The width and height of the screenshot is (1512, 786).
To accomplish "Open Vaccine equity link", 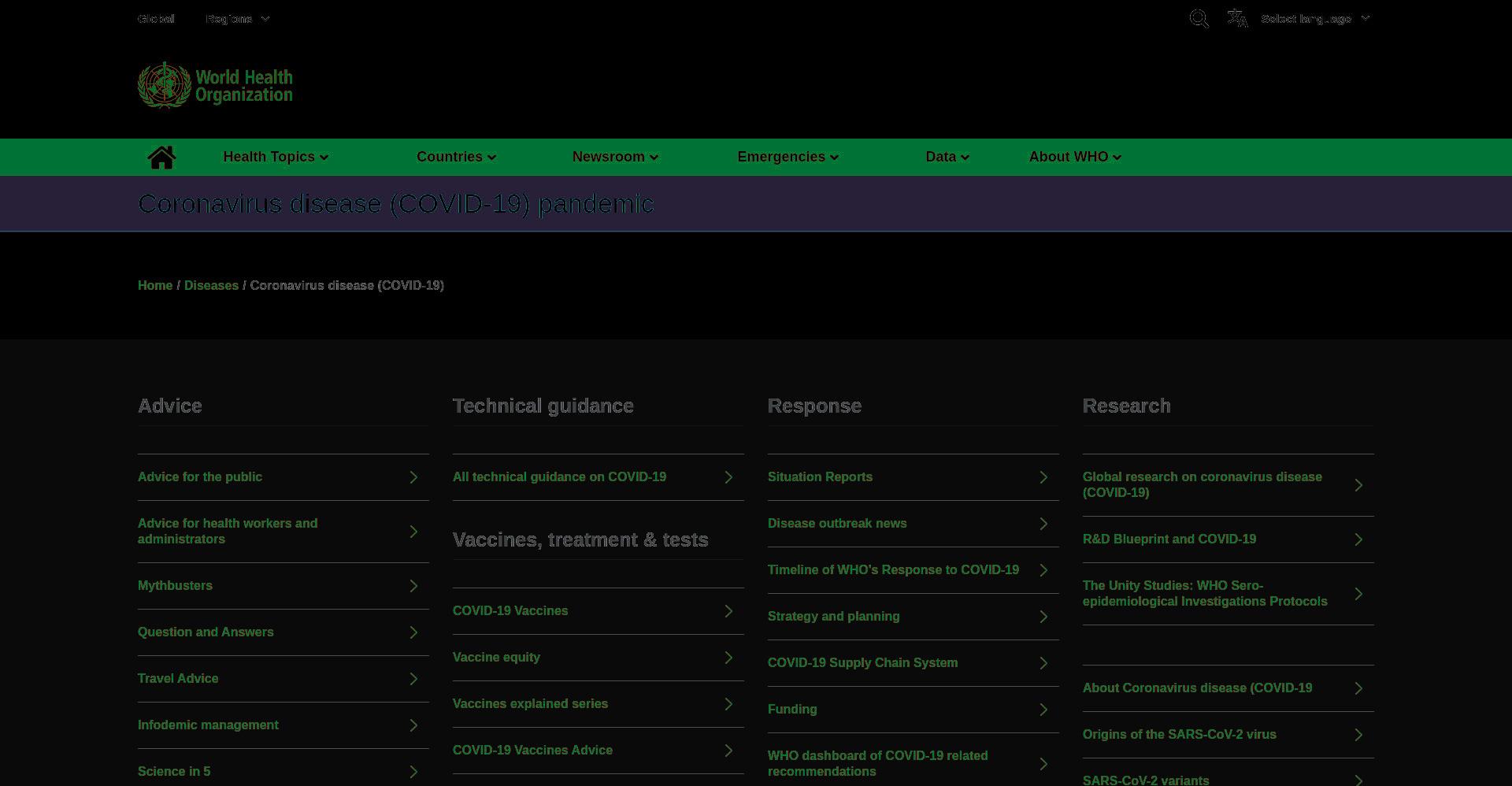I will (496, 658).
